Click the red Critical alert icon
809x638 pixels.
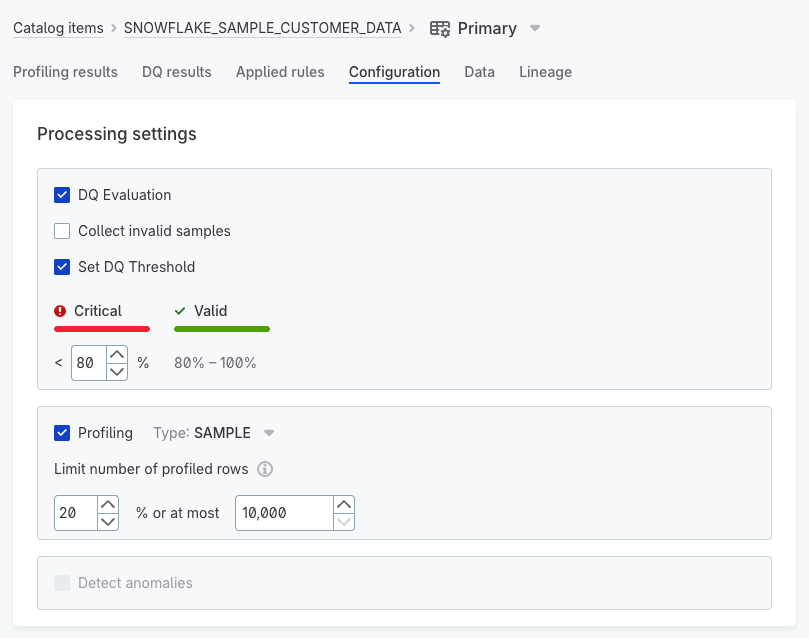point(60,311)
